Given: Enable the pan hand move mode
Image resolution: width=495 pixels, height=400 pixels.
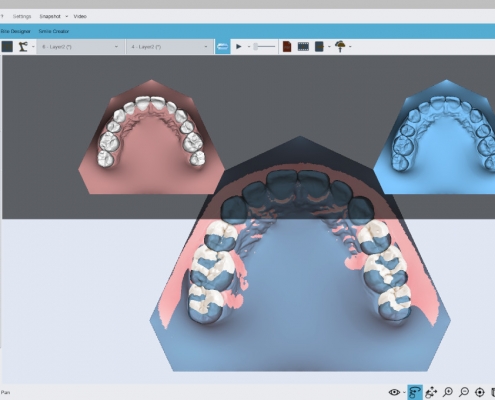Looking at the screenshot, I should pos(431,392).
